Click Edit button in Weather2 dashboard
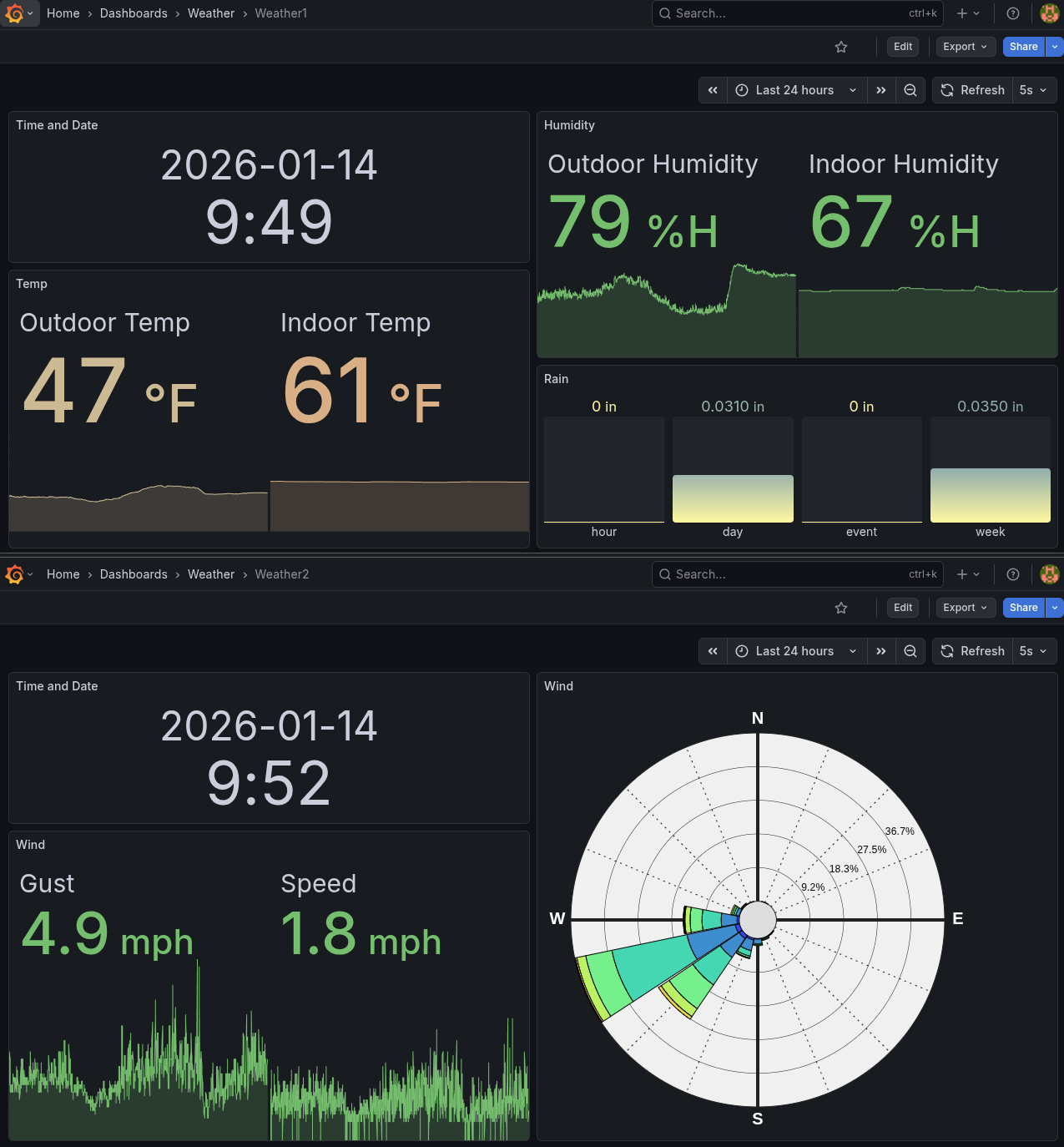The height and width of the screenshot is (1147, 1064). pos(903,608)
